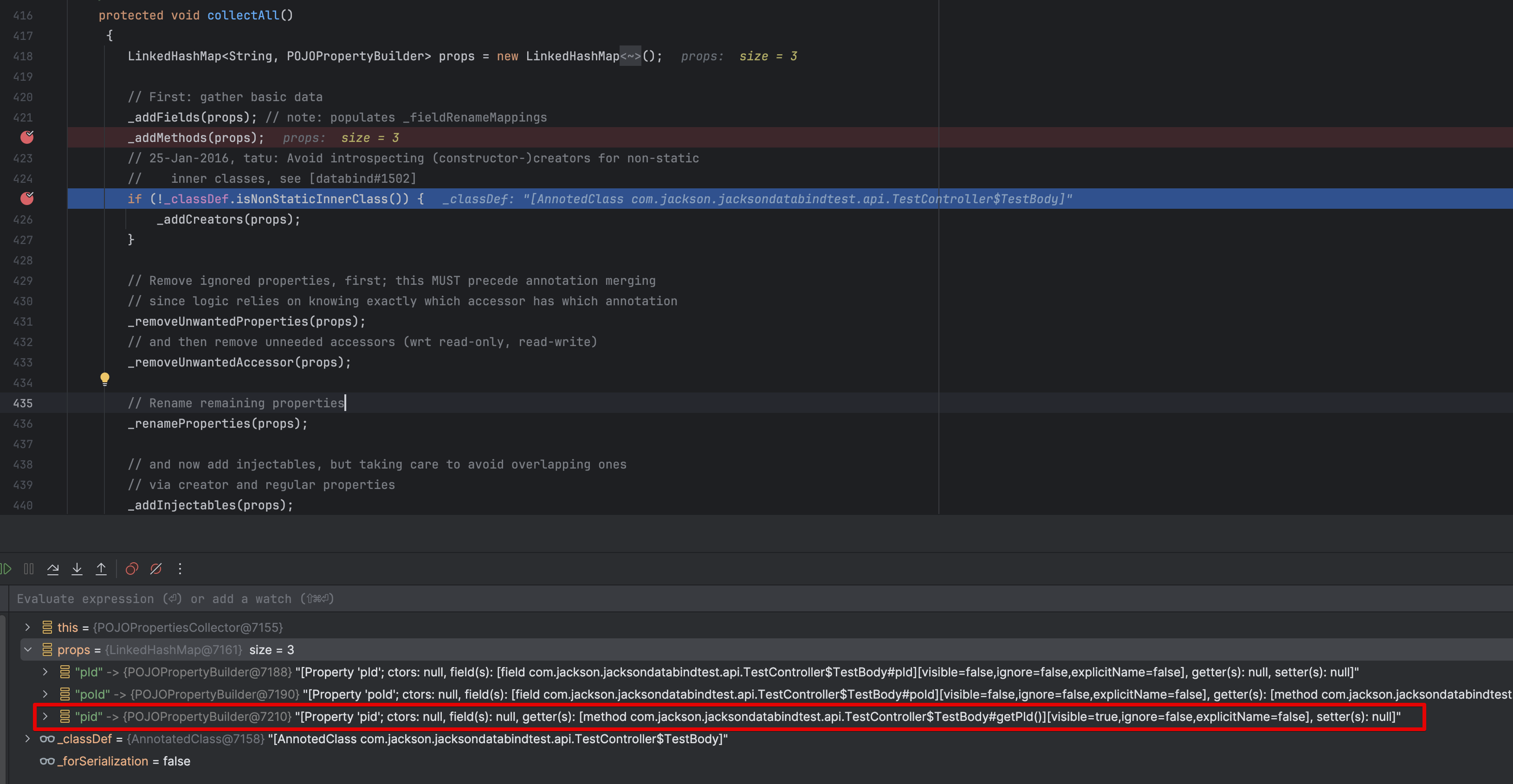Toggle the Mute Breakpoints icon
The width and height of the screenshot is (1513, 784).
pyautogui.click(x=155, y=568)
